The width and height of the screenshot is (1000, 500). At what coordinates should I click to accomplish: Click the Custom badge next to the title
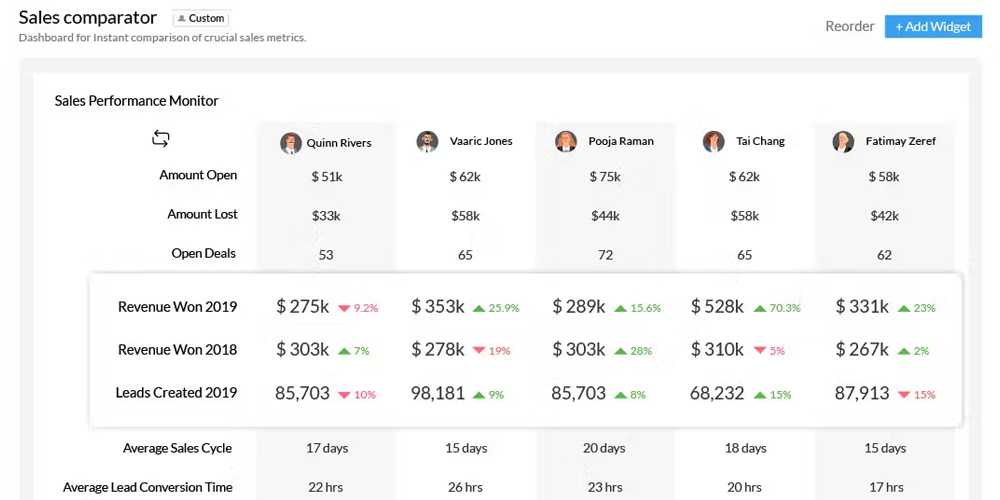point(200,18)
